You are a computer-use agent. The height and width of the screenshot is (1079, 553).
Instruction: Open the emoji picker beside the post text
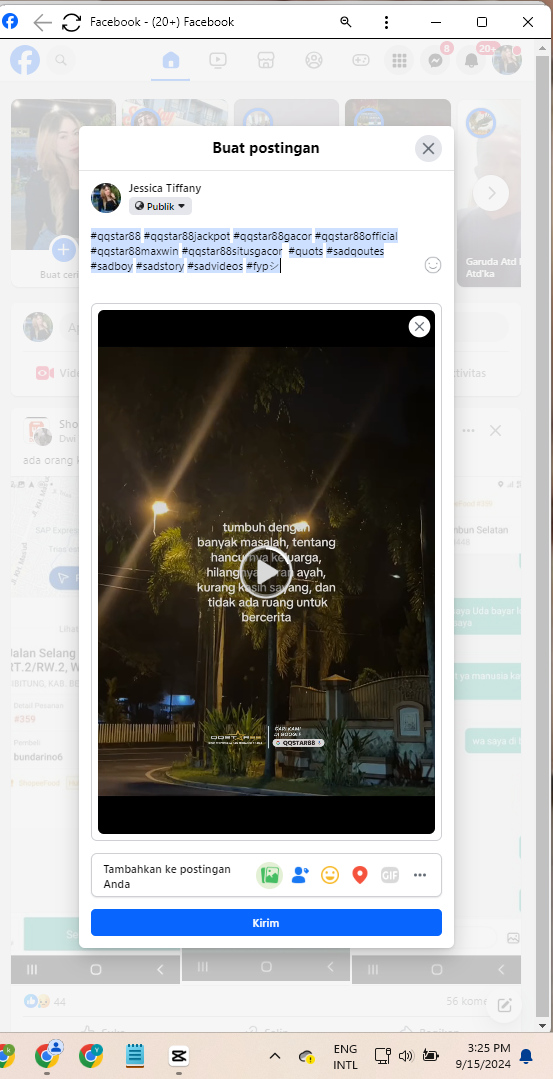coord(433,265)
